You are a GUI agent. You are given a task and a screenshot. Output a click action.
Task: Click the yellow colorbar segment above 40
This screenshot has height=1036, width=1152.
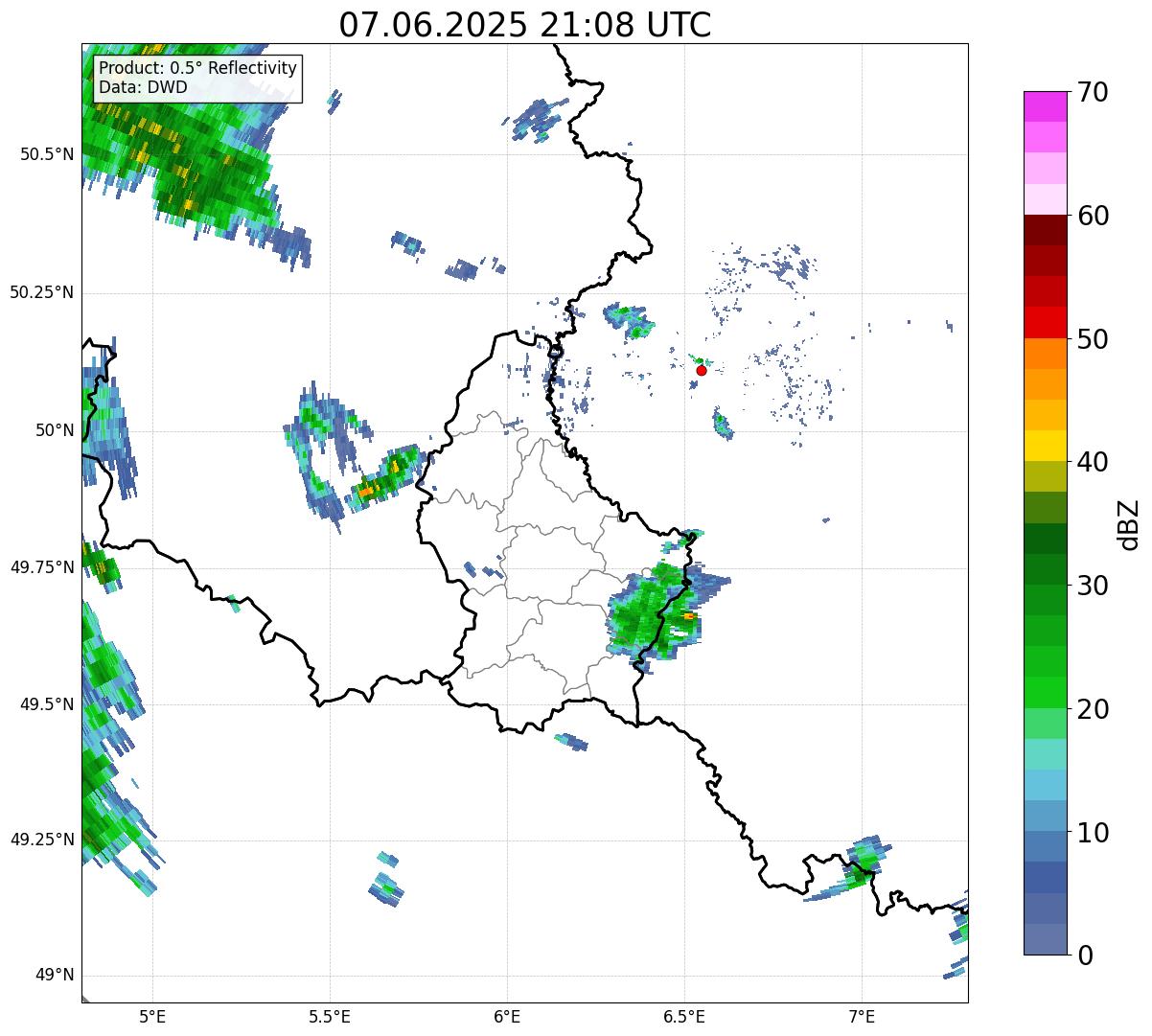1046,446
